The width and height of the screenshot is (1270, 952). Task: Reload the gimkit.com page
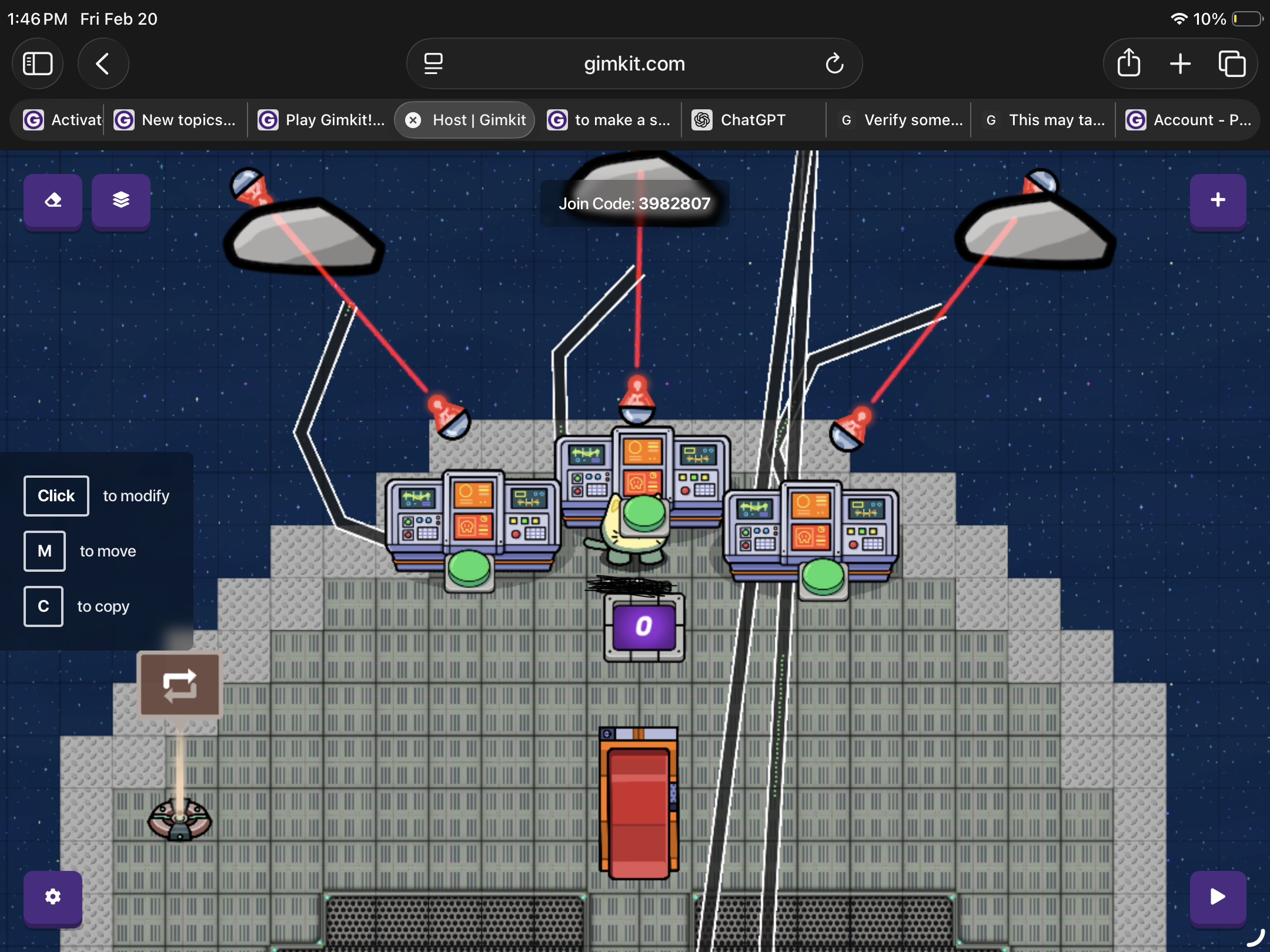pos(834,63)
